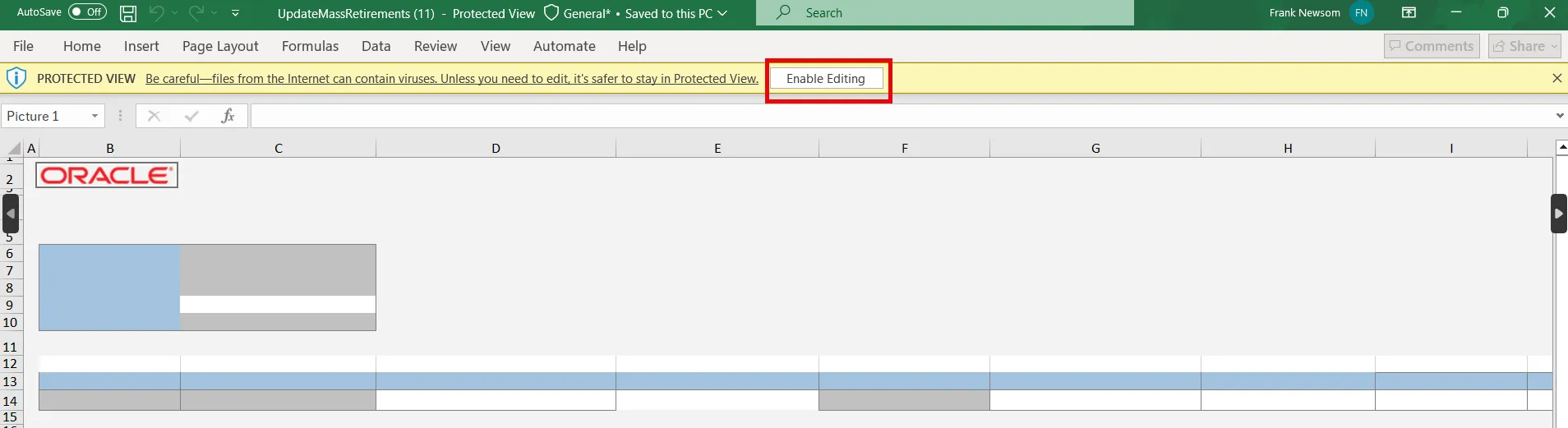Viewport: 1568px width, 428px height.
Task: Click the Name Box showing Picture 1
Action: coord(44,116)
